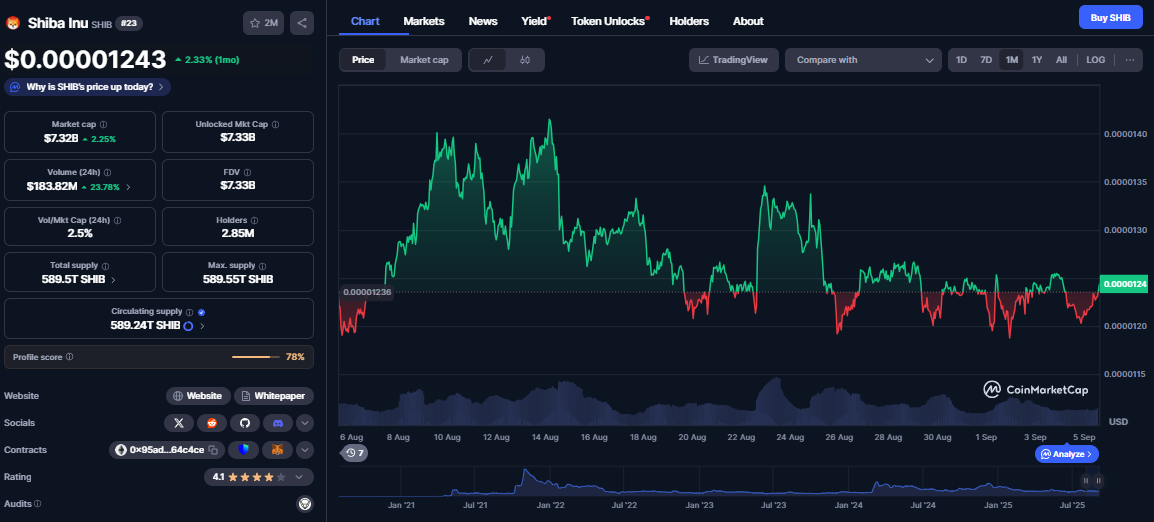Expand Total supply 589.5T SHIB arrow
Image resolution: width=1154 pixels, height=522 pixels.
tap(113, 280)
